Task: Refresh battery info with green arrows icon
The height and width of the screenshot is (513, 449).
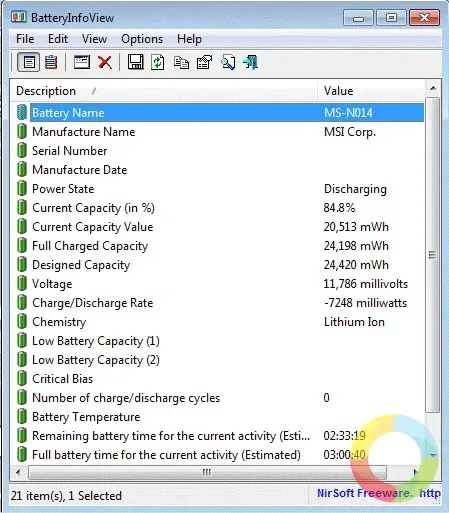Action: (158, 62)
